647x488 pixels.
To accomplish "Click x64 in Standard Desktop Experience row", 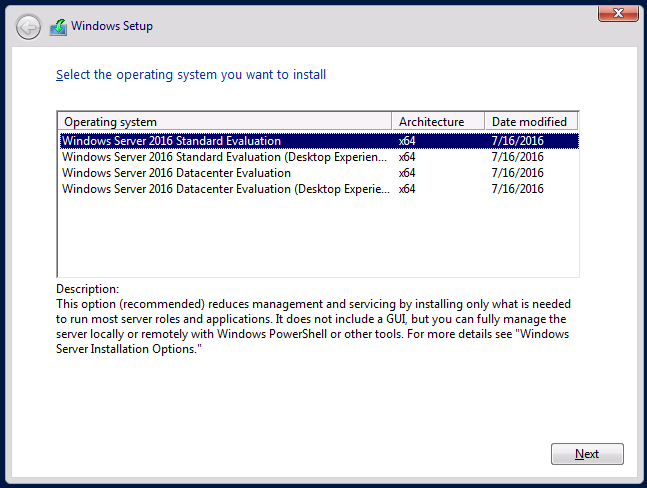I will 407,157.
